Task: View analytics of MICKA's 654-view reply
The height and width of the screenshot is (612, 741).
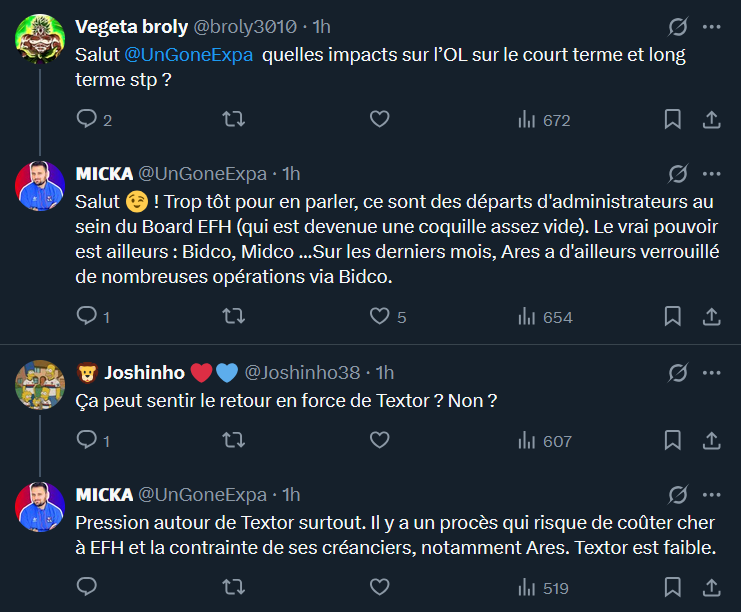Action: point(544,317)
